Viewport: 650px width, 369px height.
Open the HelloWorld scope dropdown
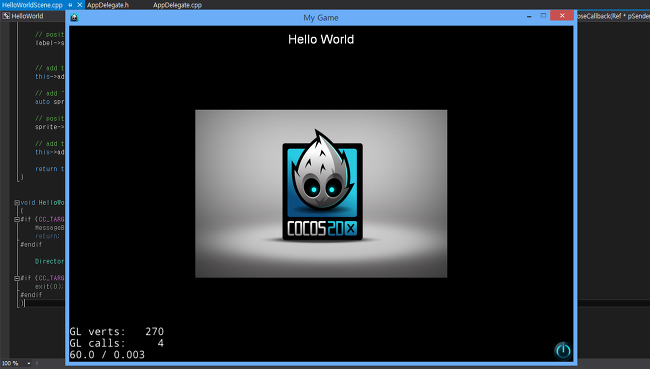pos(32,16)
